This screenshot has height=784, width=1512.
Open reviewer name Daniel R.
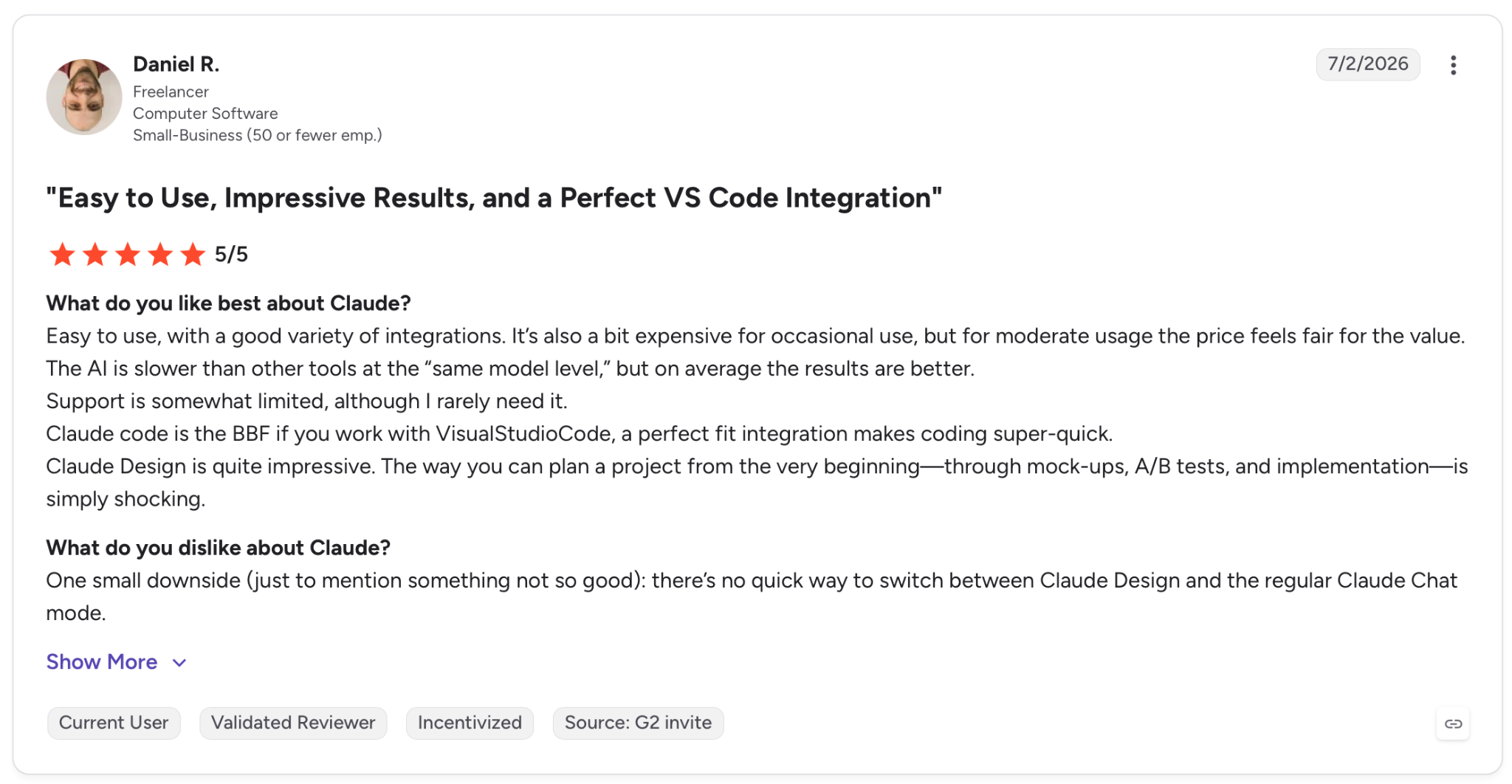click(176, 64)
